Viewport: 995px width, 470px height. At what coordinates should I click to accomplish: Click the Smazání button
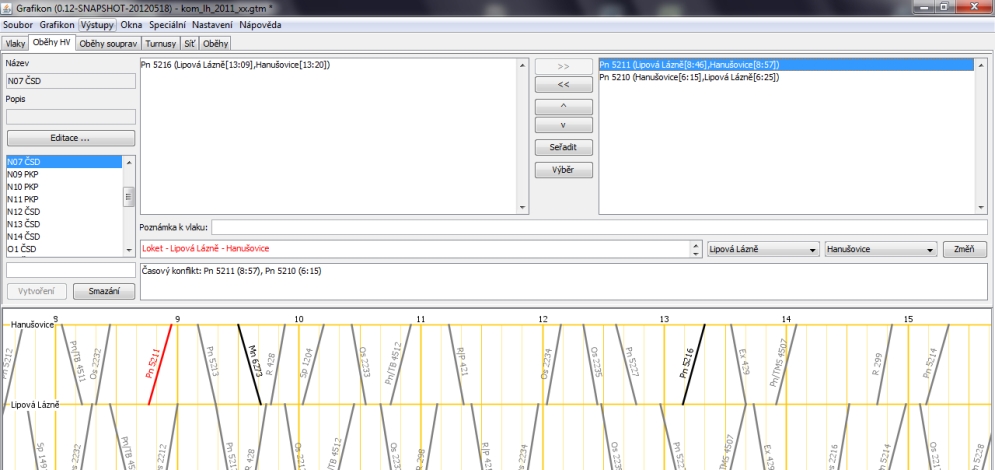pyautogui.click(x=104, y=291)
